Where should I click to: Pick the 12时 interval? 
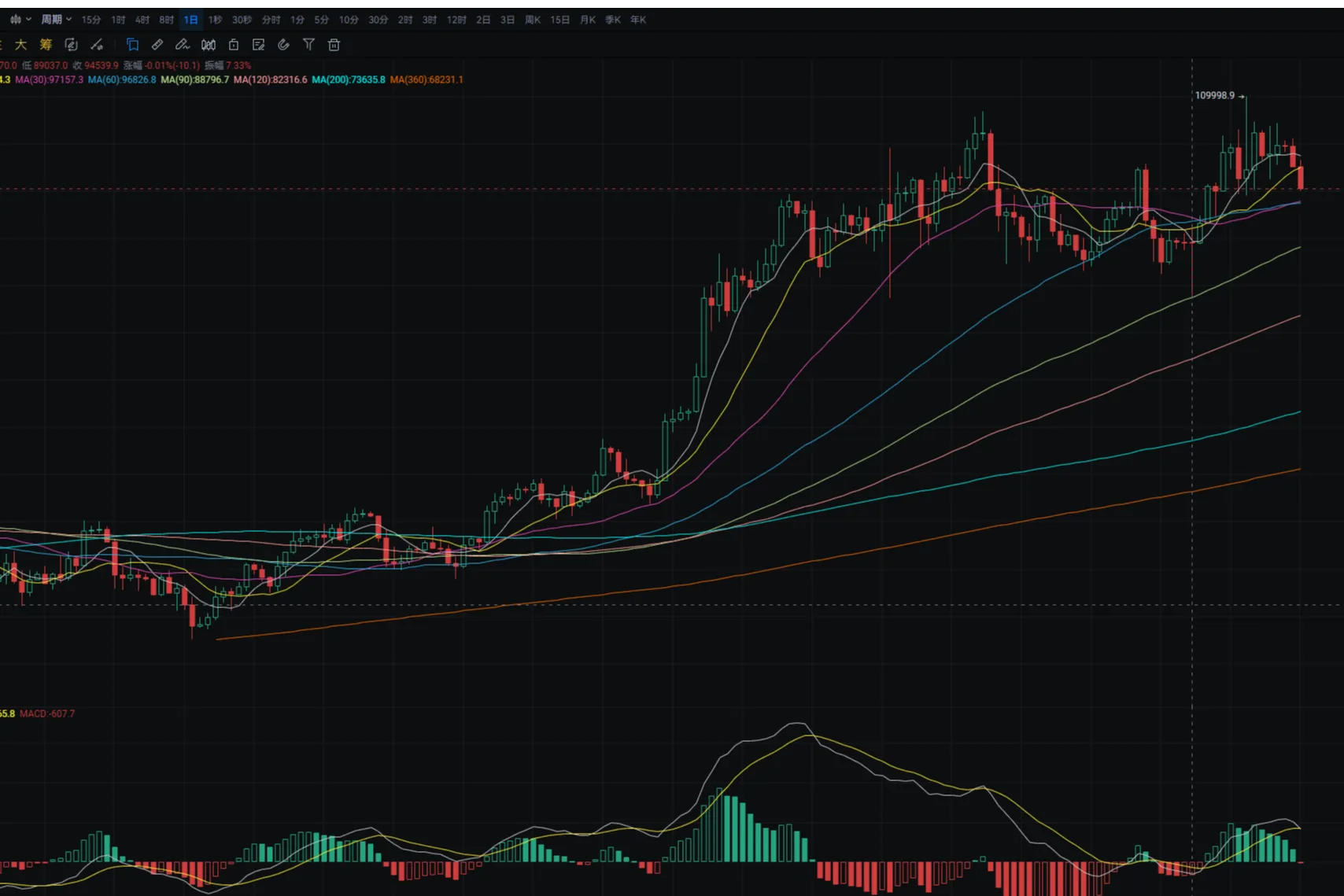pyautogui.click(x=456, y=20)
